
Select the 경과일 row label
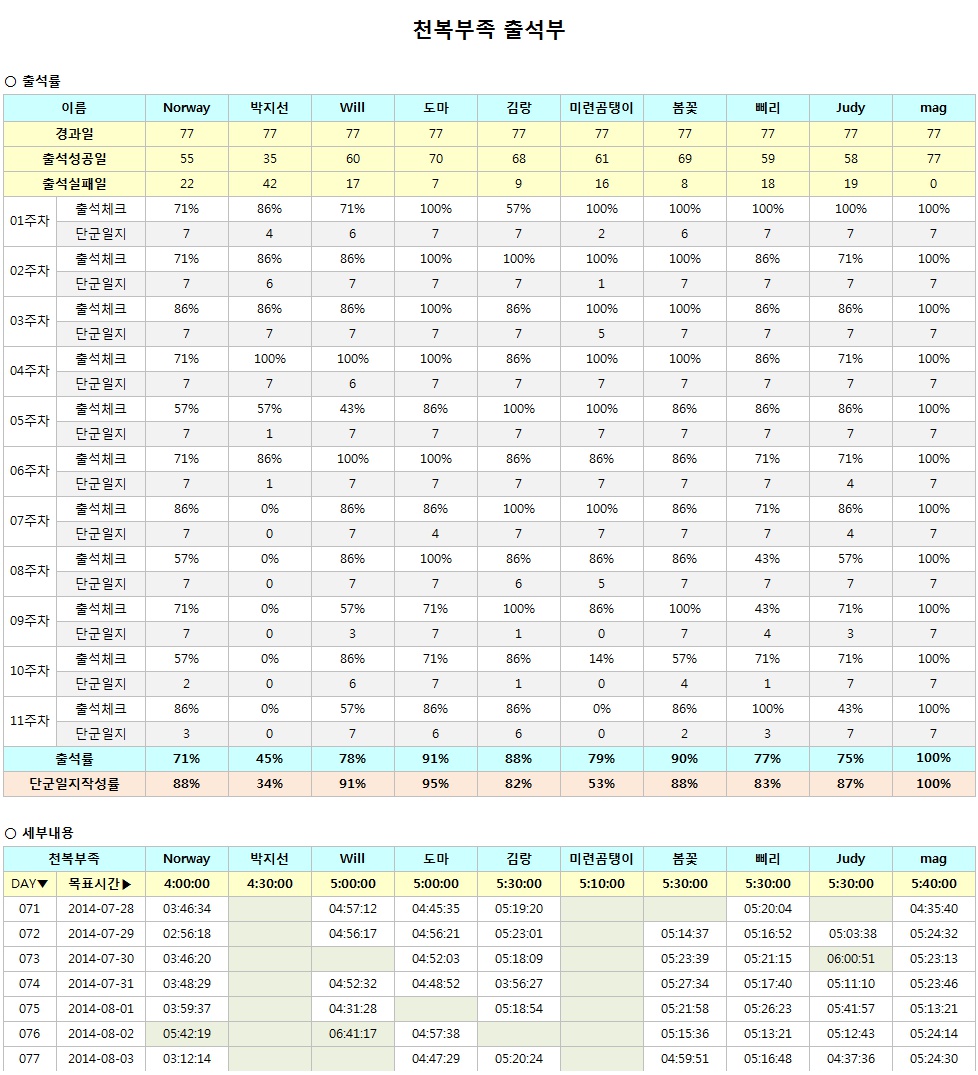click(74, 133)
